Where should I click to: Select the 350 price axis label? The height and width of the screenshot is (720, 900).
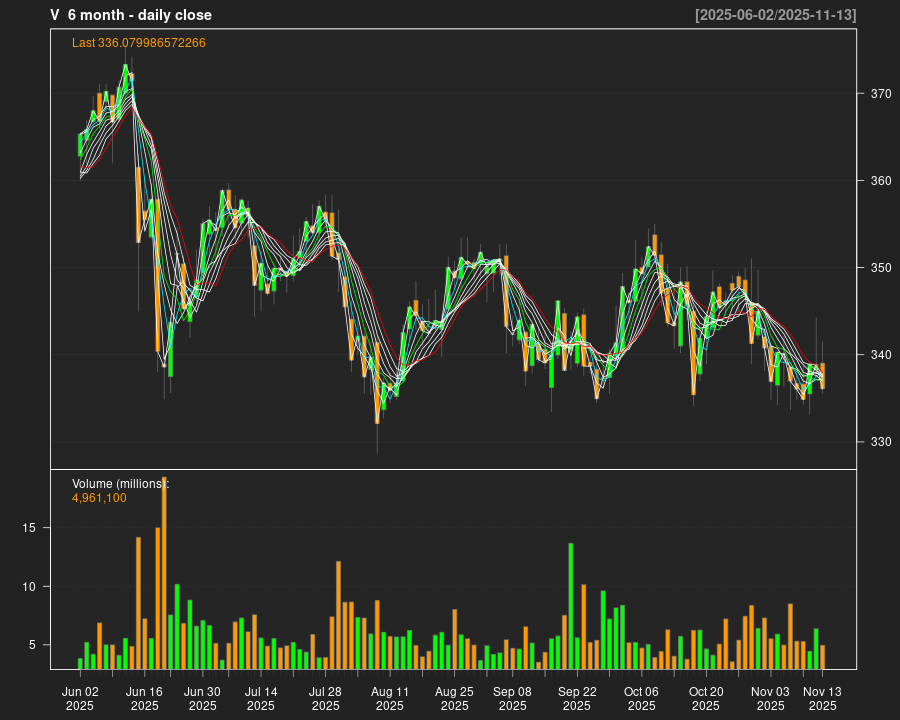click(881, 268)
